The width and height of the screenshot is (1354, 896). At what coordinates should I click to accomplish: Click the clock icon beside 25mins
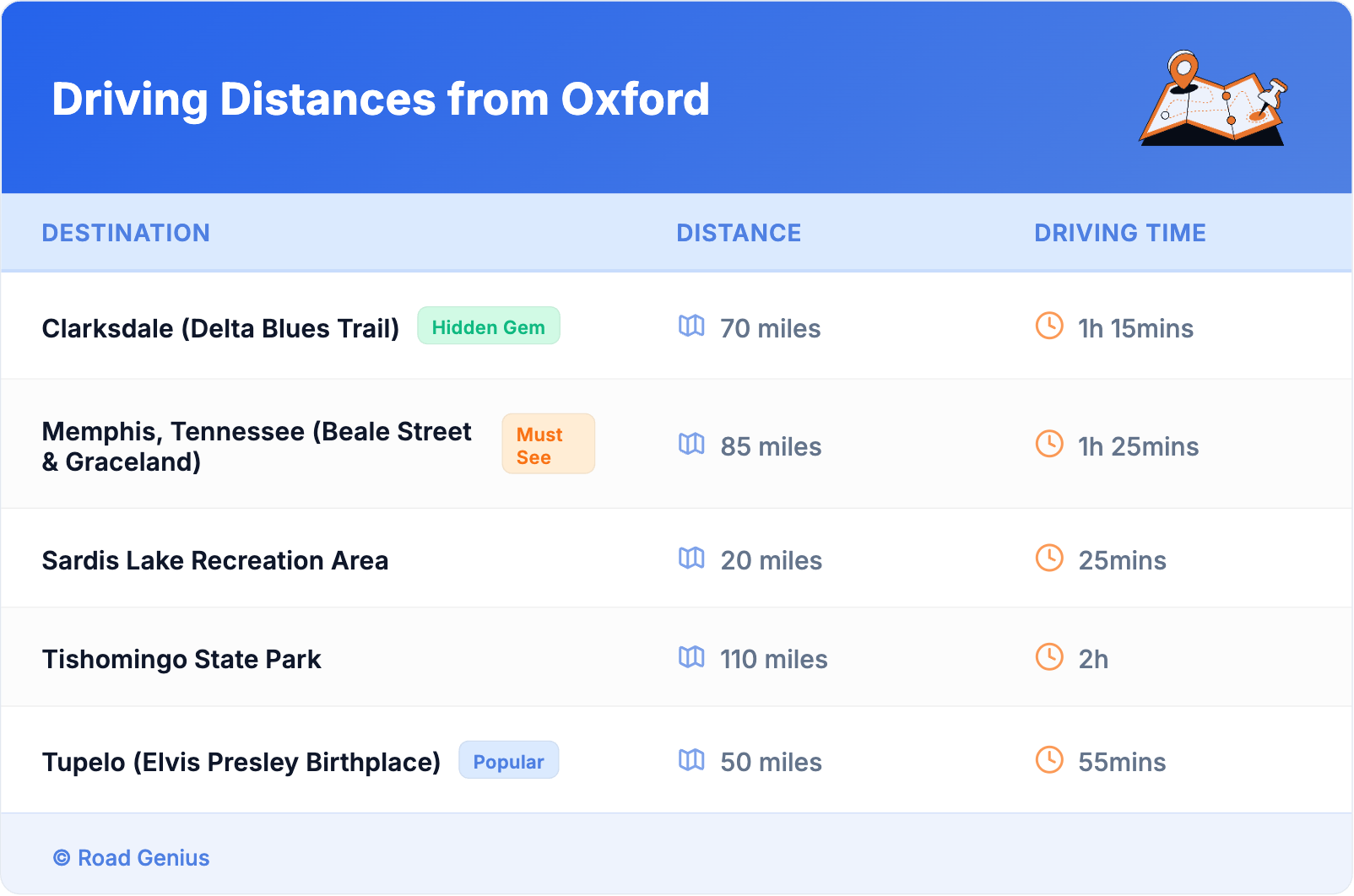coord(1049,559)
